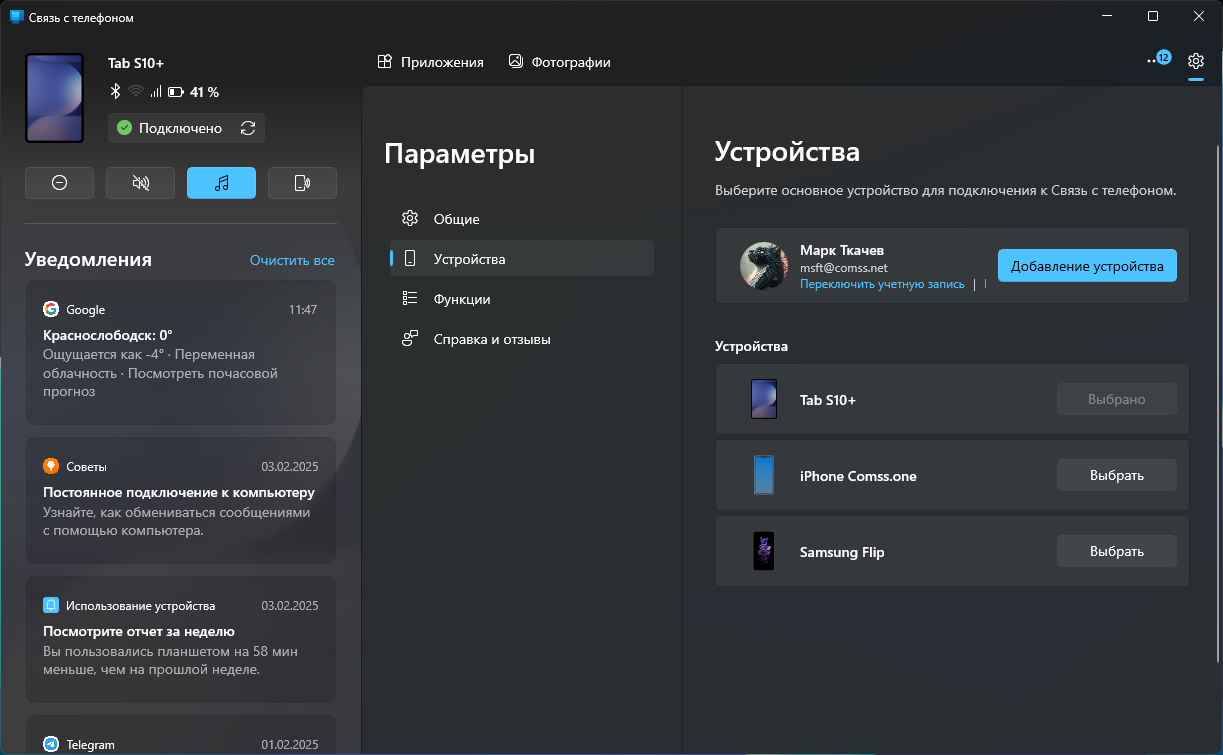Open more options with badge 12
Screen dimensions: 1223x755
tap(1158, 60)
